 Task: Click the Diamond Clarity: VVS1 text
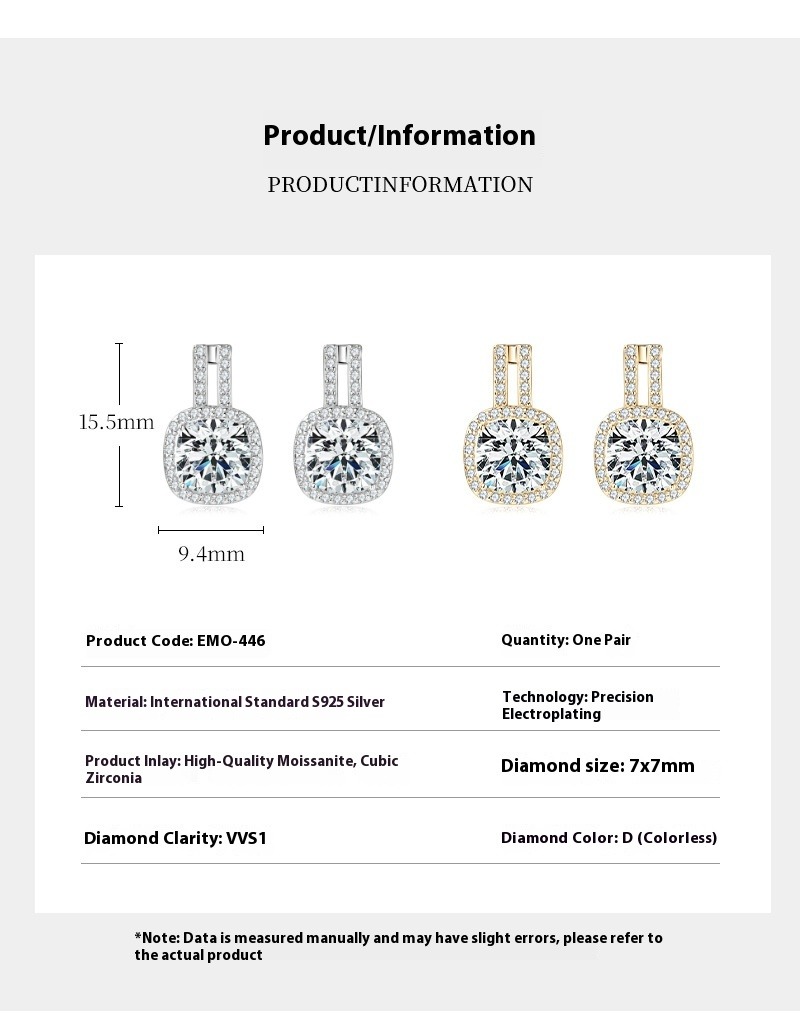[175, 838]
